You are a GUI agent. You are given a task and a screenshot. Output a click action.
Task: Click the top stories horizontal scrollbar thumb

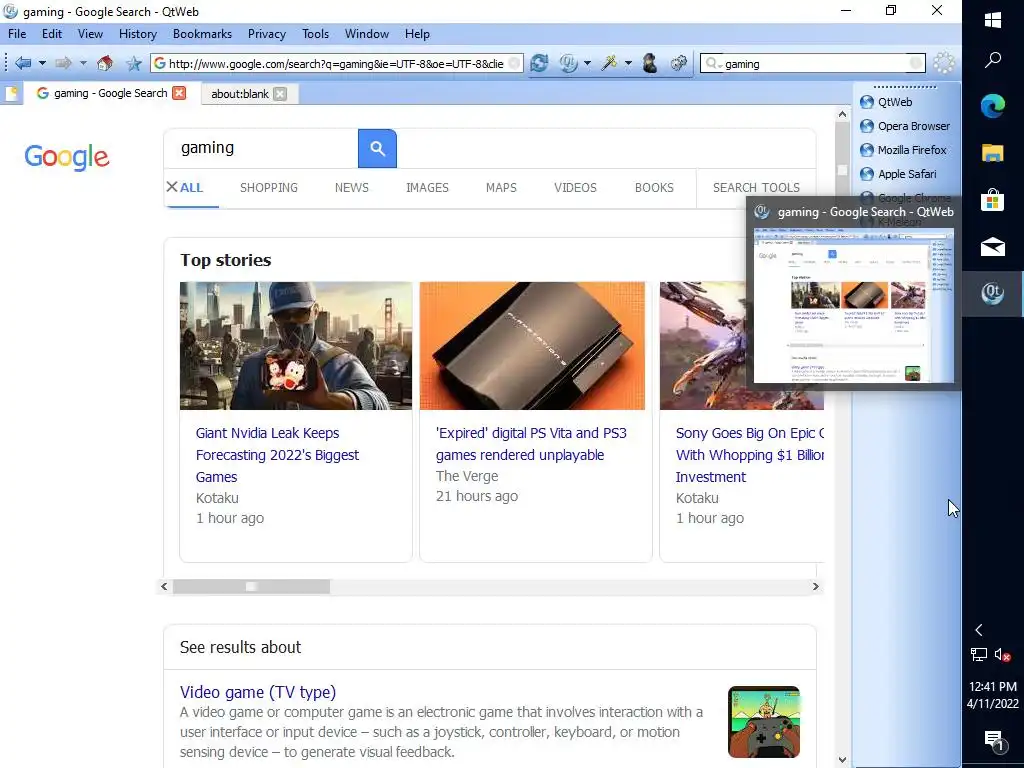(251, 586)
